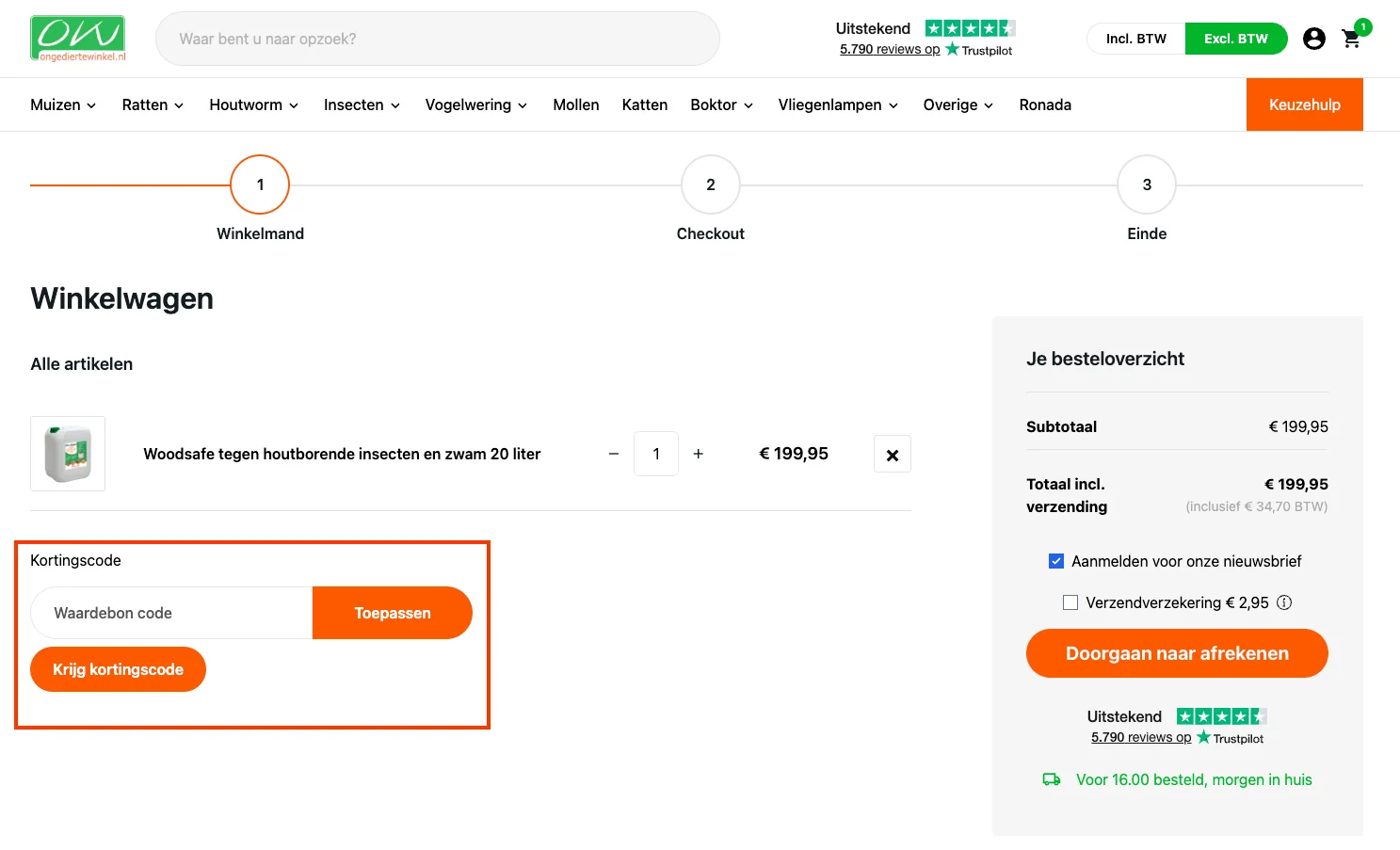This screenshot has width=1400, height=850.
Task: Uncheck Aanmelden voor onze nieuwsbrief
Action: 1056,560
